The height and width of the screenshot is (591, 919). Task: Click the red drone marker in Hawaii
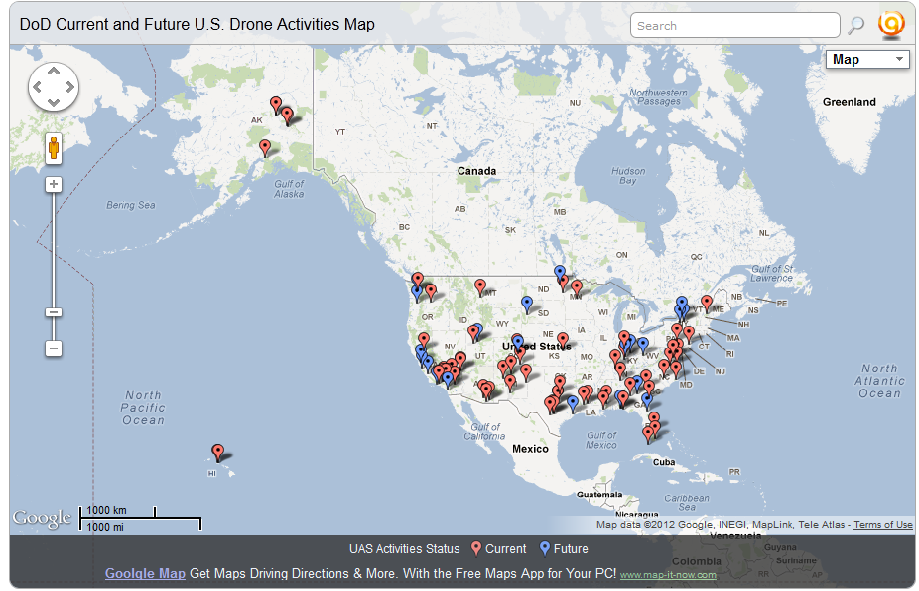217,452
